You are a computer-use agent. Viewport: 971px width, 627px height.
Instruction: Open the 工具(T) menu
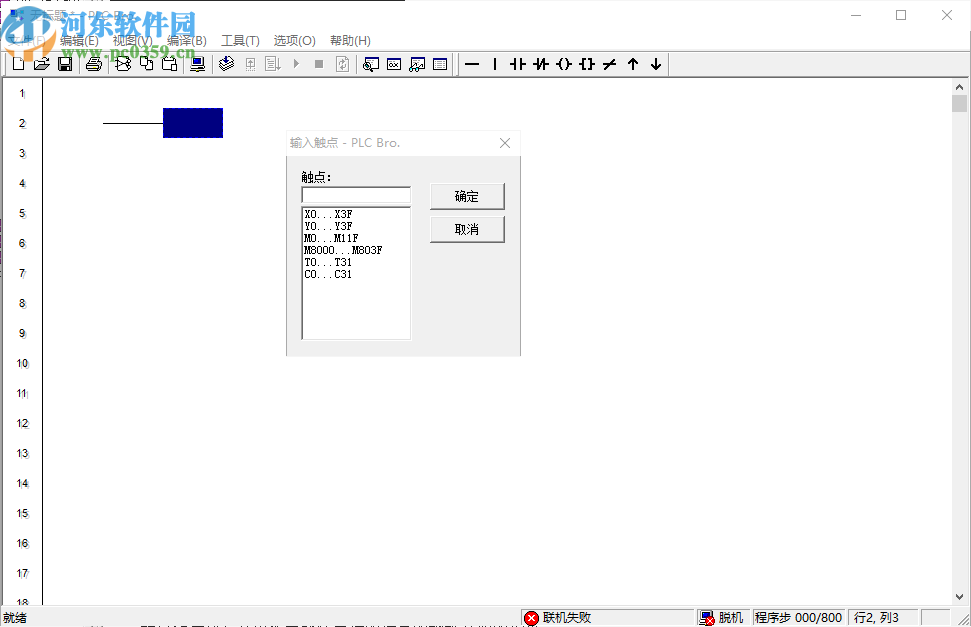point(240,41)
